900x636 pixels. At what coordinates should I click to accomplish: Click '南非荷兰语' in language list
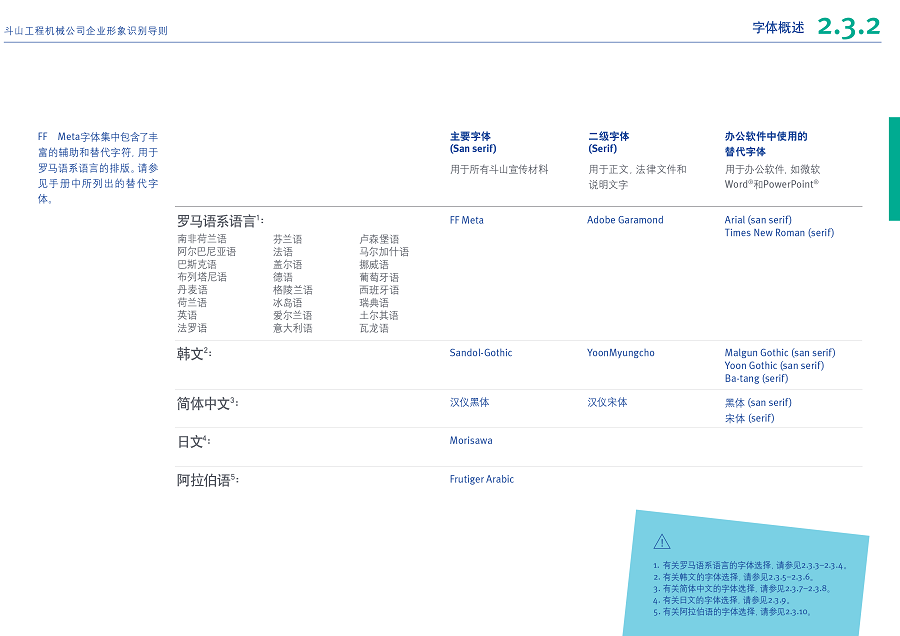[202, 239]
